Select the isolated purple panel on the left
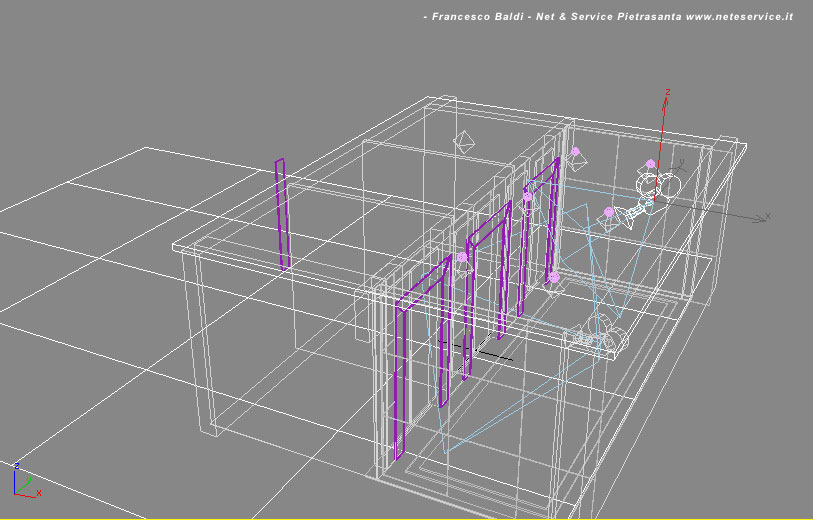Screen dimensions: 813x520 point(282,213)
